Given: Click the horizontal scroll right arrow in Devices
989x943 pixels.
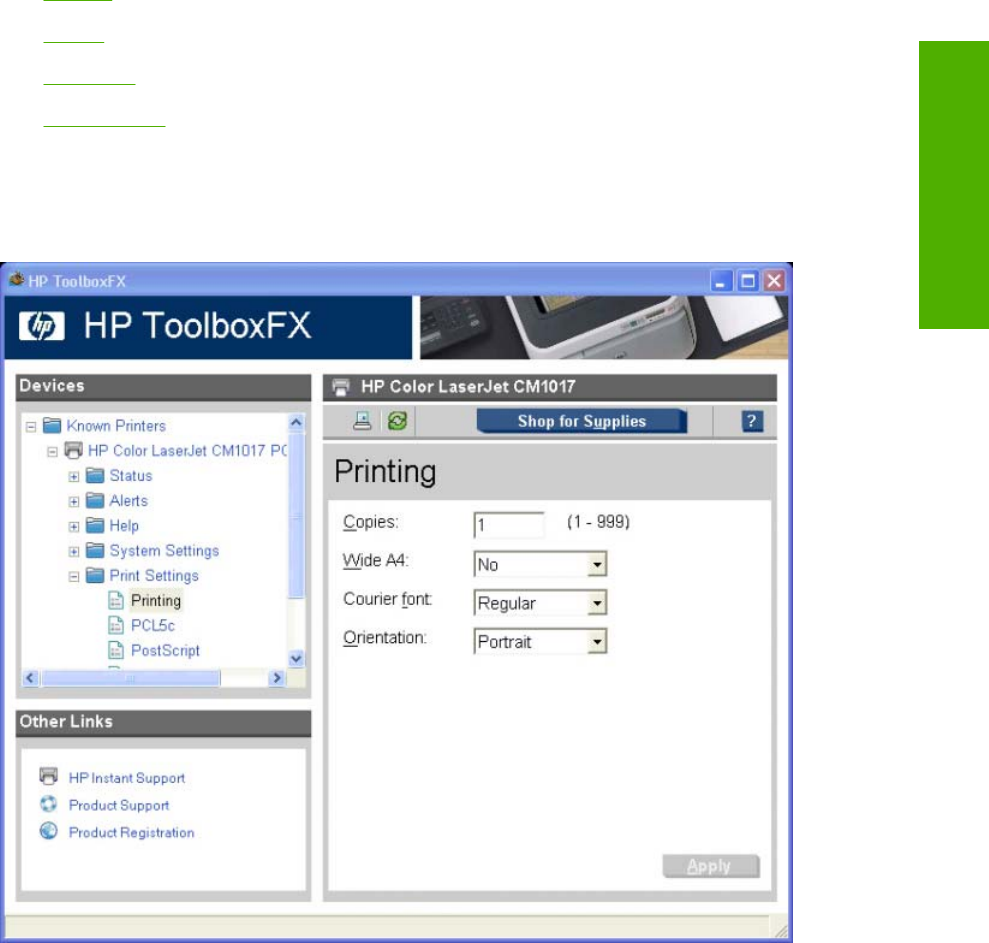Looking at the screenshot, I should 276,678.
